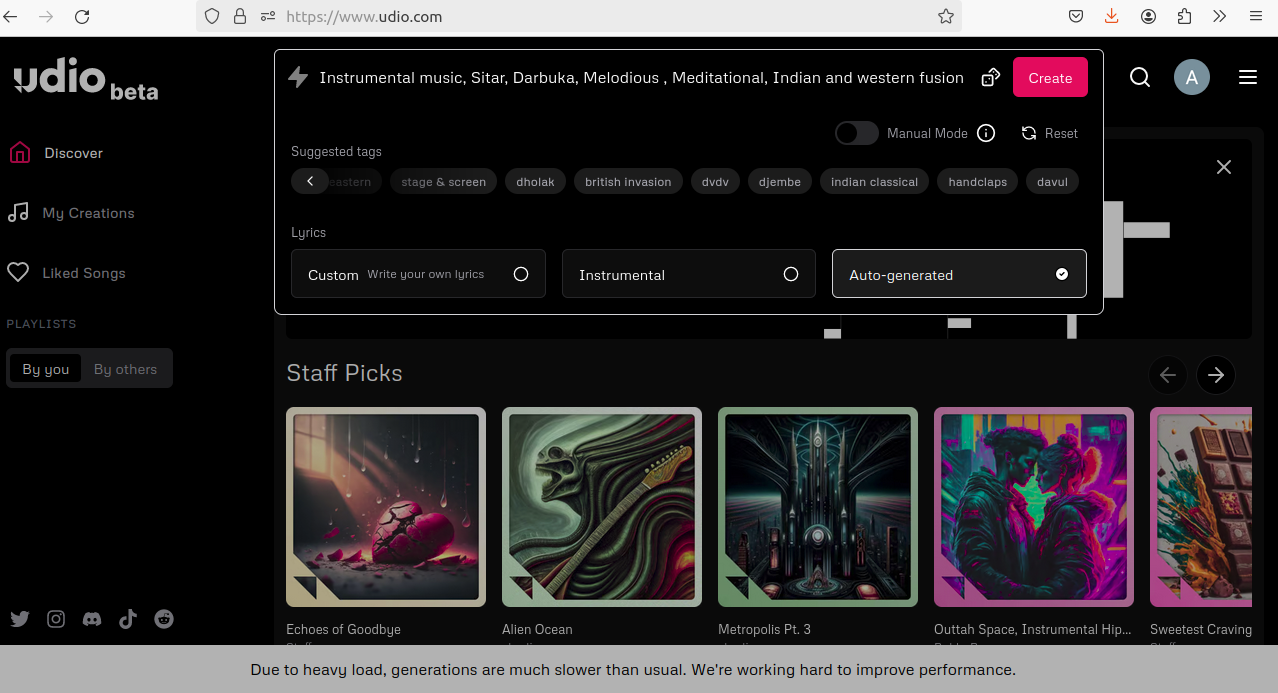The image size is (1278, 693).
Task: Click Metropolis Pt. 3 song title
Action: [x=764, y=629]
